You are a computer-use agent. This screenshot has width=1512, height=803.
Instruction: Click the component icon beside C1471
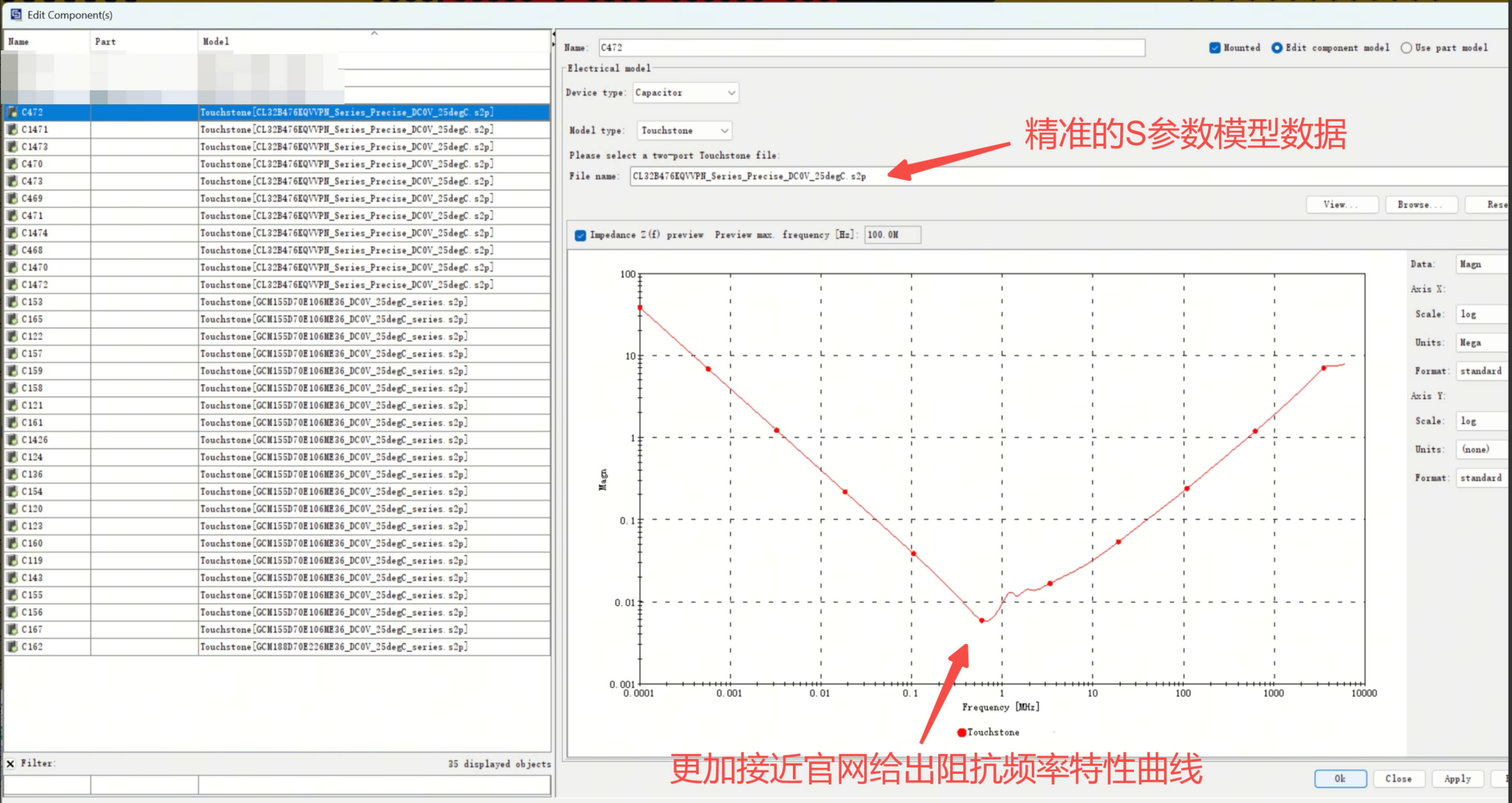12,129
